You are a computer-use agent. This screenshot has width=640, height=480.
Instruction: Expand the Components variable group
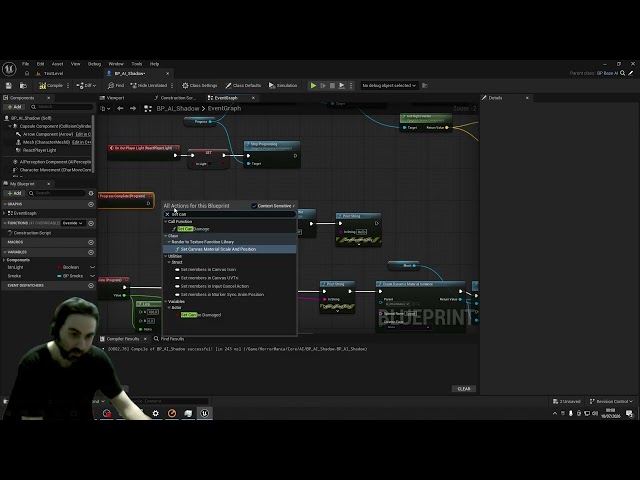(x=4, y=260)
